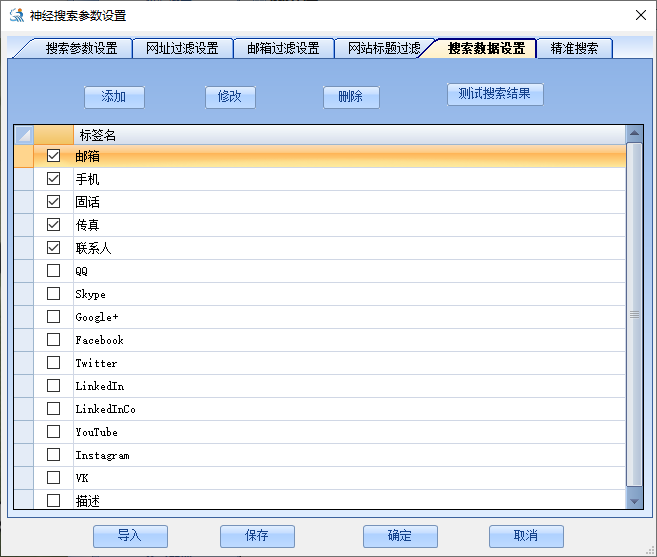Uncheck the 固话 checkbox
Viewport: 657px width, 557px height.
(x=53, y=202)
